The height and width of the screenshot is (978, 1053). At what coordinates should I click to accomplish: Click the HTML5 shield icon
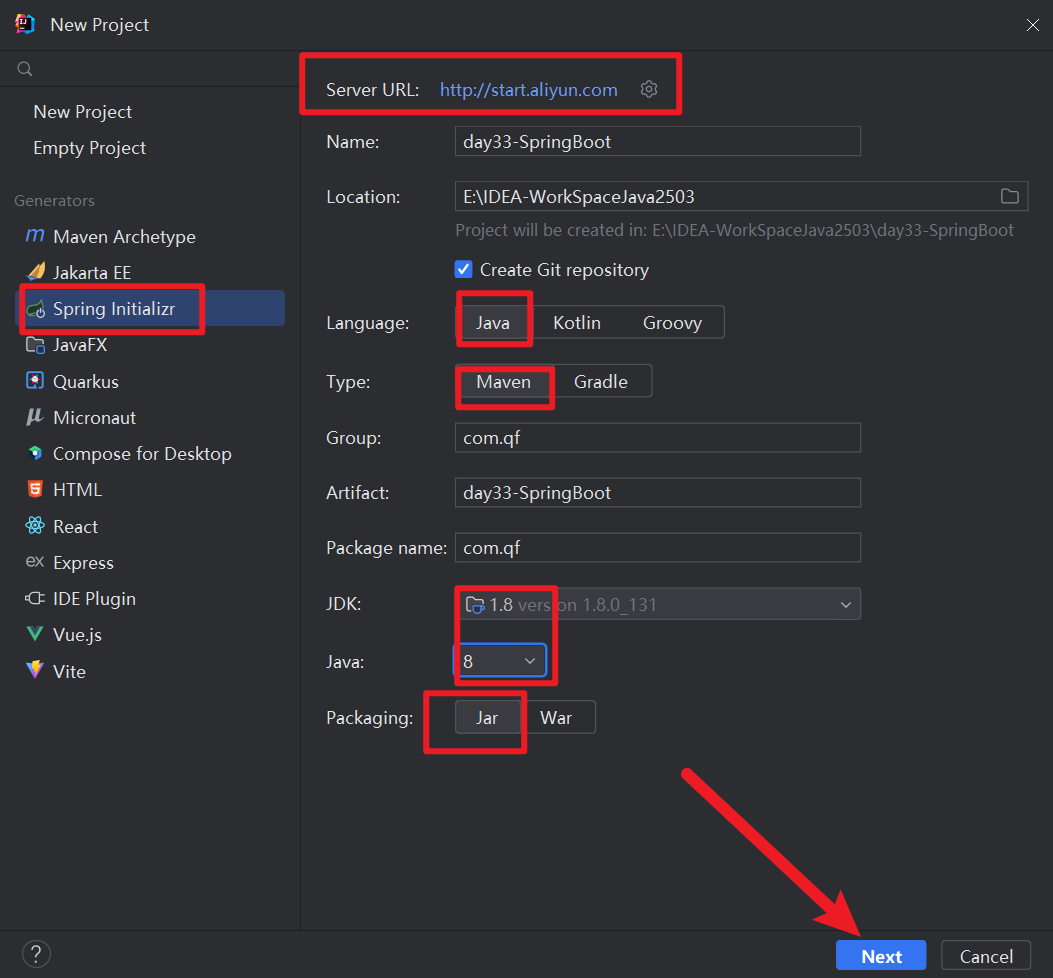click(x=35, y=489)
